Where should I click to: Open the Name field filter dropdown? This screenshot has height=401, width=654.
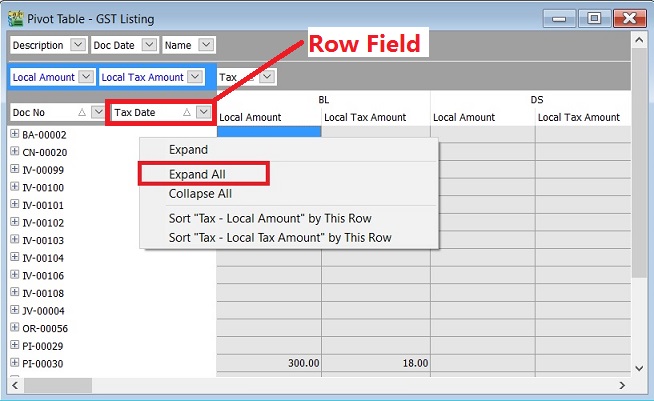[206, 45]
